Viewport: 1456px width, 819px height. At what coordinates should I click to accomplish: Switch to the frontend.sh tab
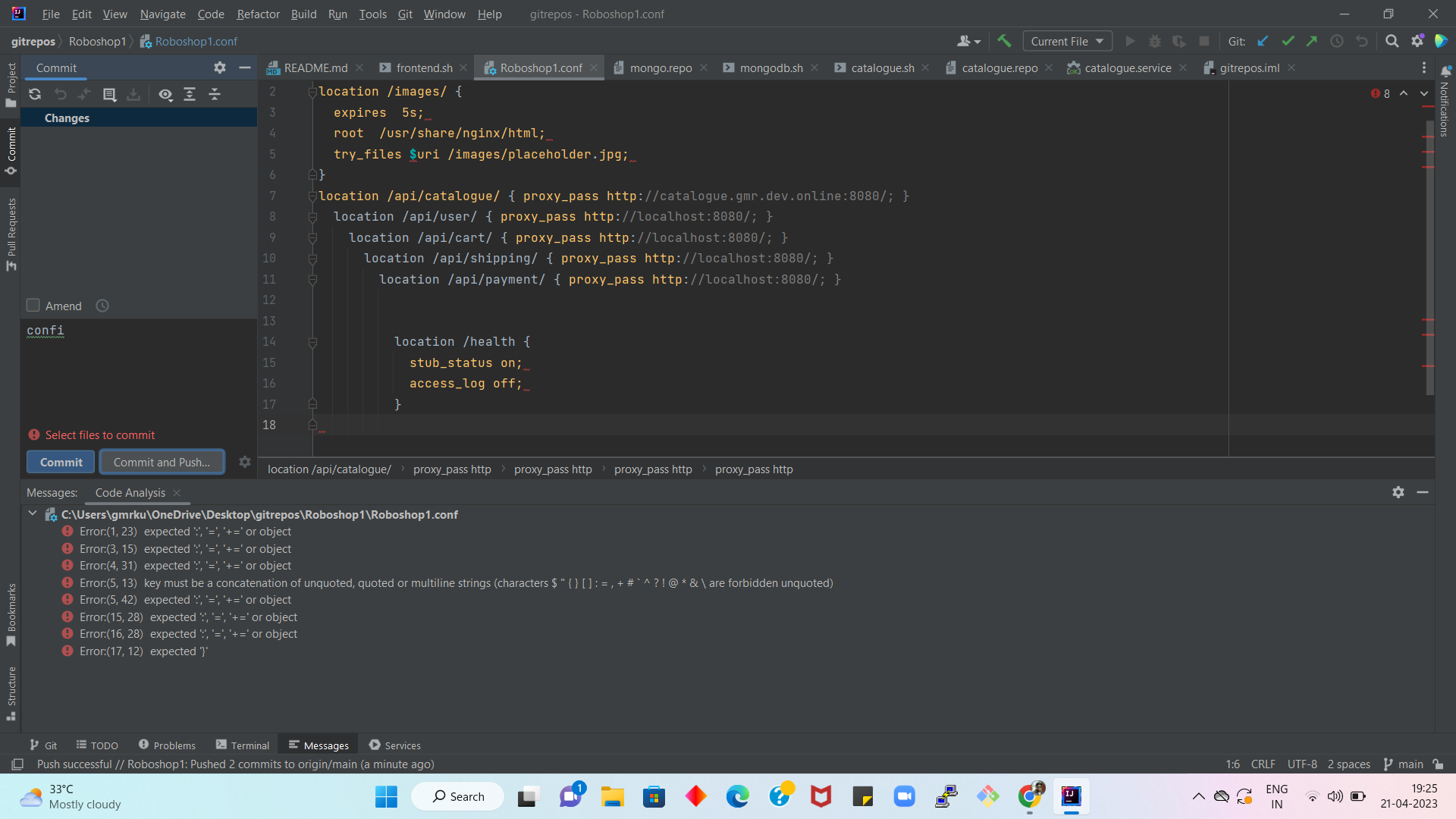pyautogui.click(x=424, y=67)
